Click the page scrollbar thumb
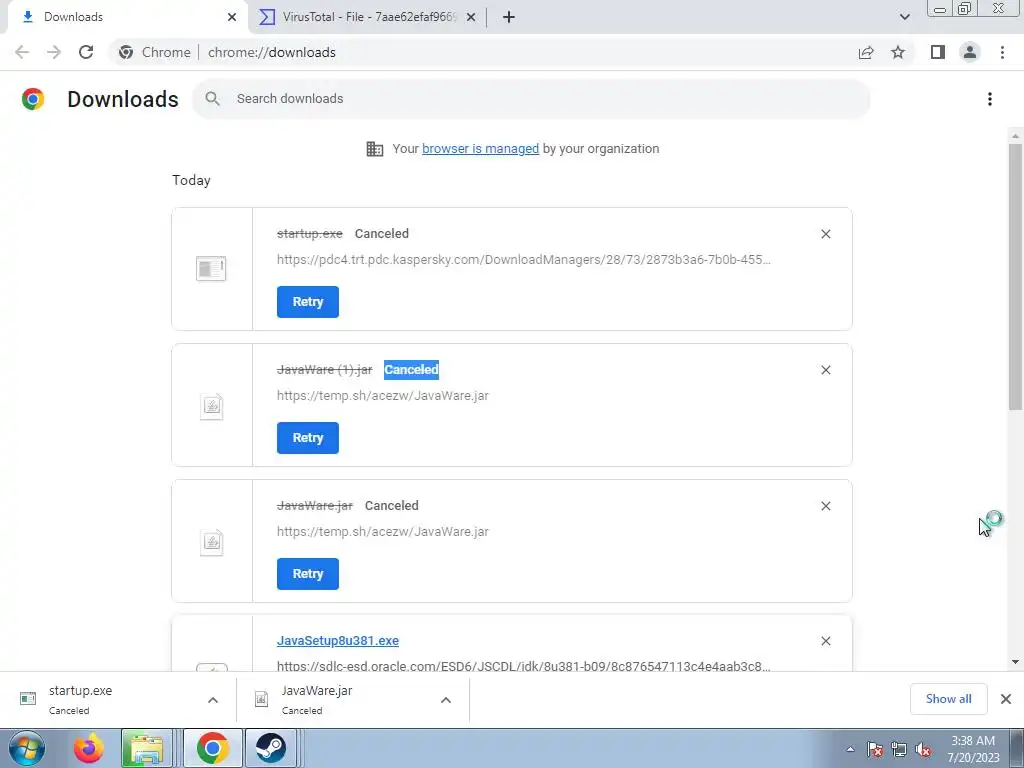The image size is (1024, 768). (1015, 276)
